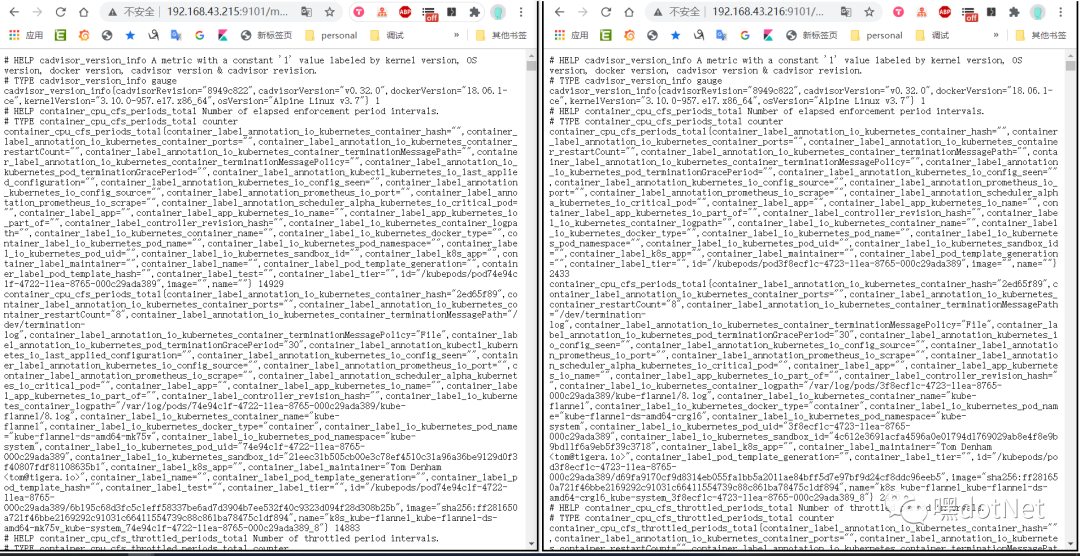This screenshot has width=1080, height=556.
Task: Open the Apps (应用) shortcut in left bookmarks bar
Action: pyautogui.click(x=26, y=35)
